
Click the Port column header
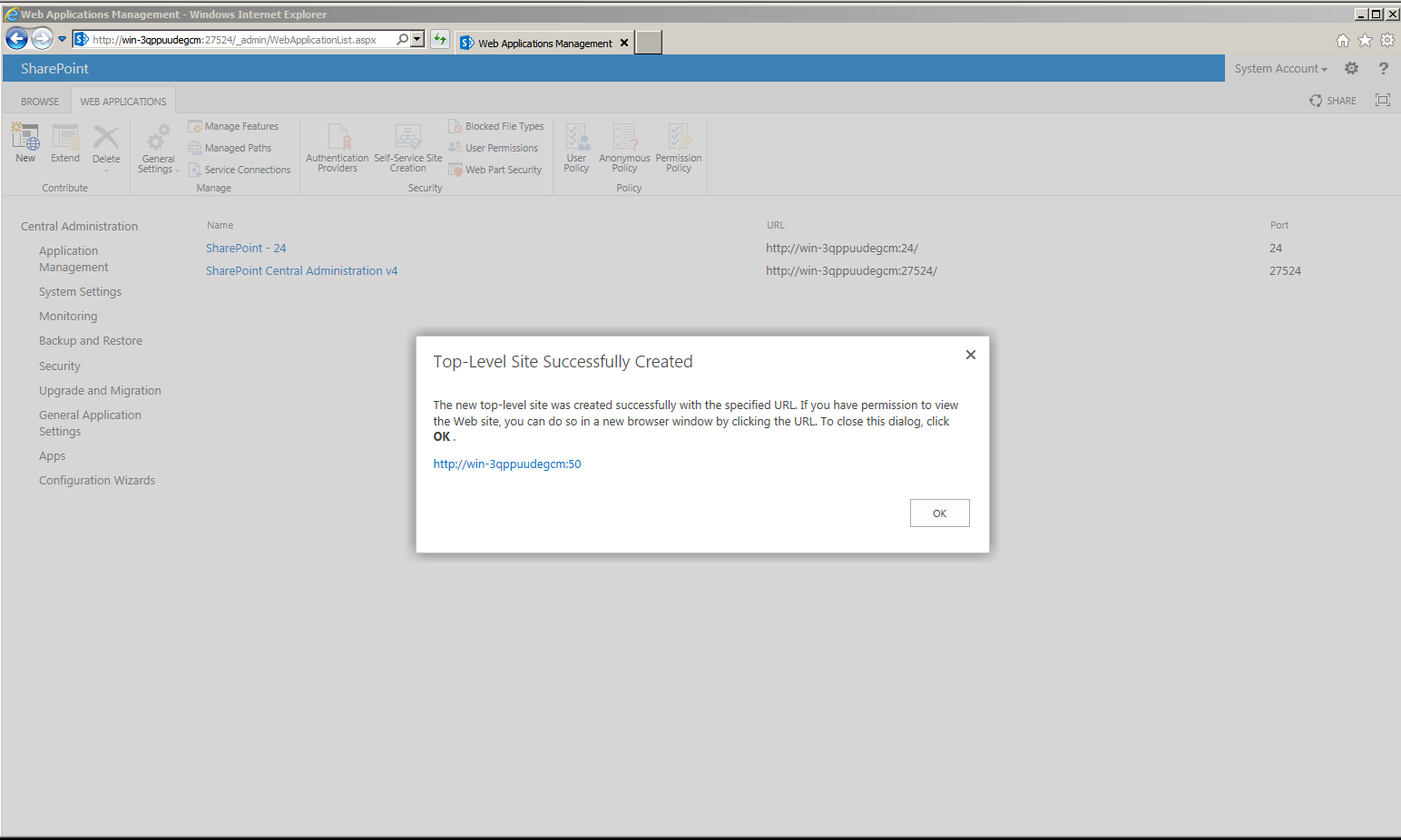tap(1279, 225)
